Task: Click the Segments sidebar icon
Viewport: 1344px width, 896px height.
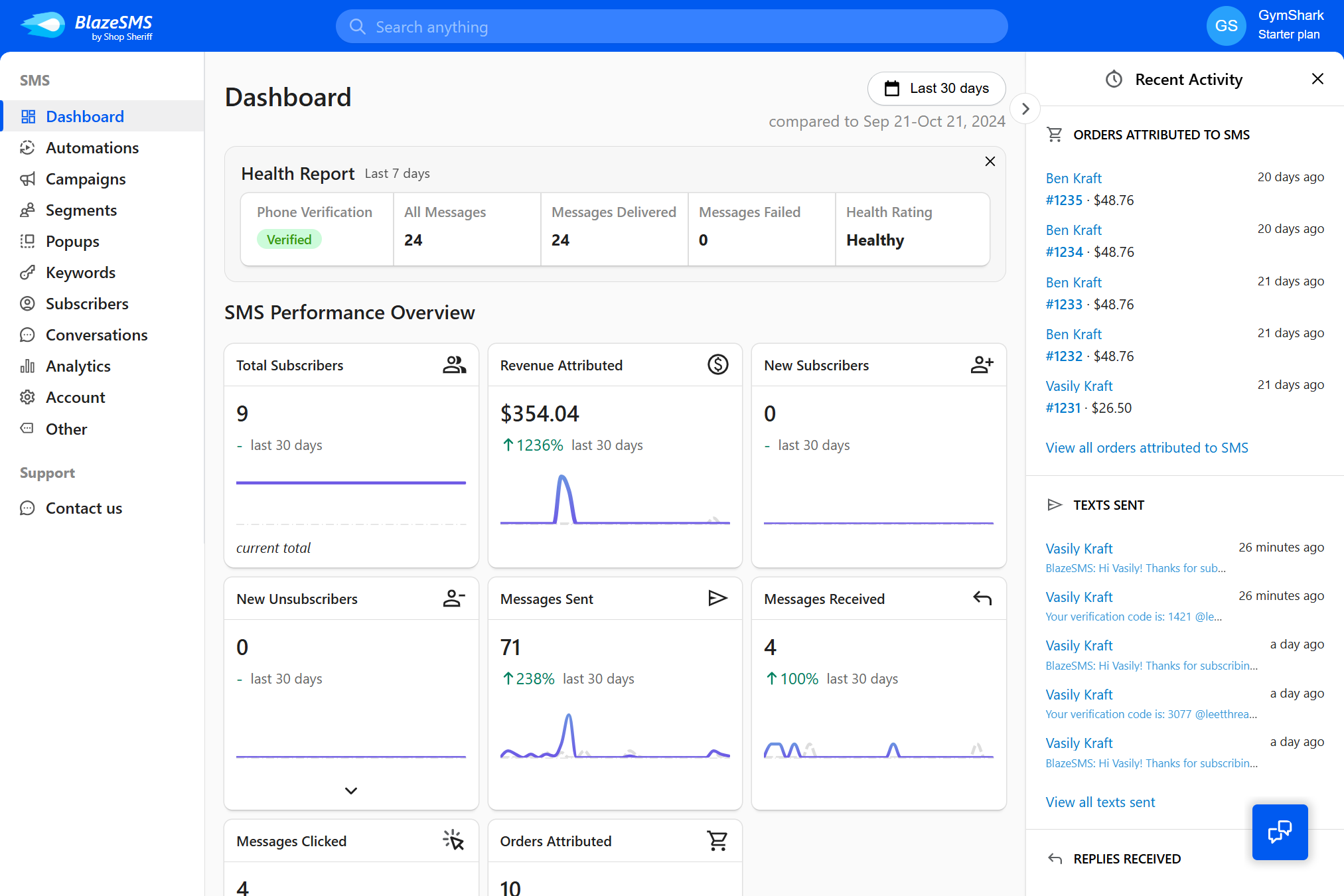Action: [x=27, y=210]
